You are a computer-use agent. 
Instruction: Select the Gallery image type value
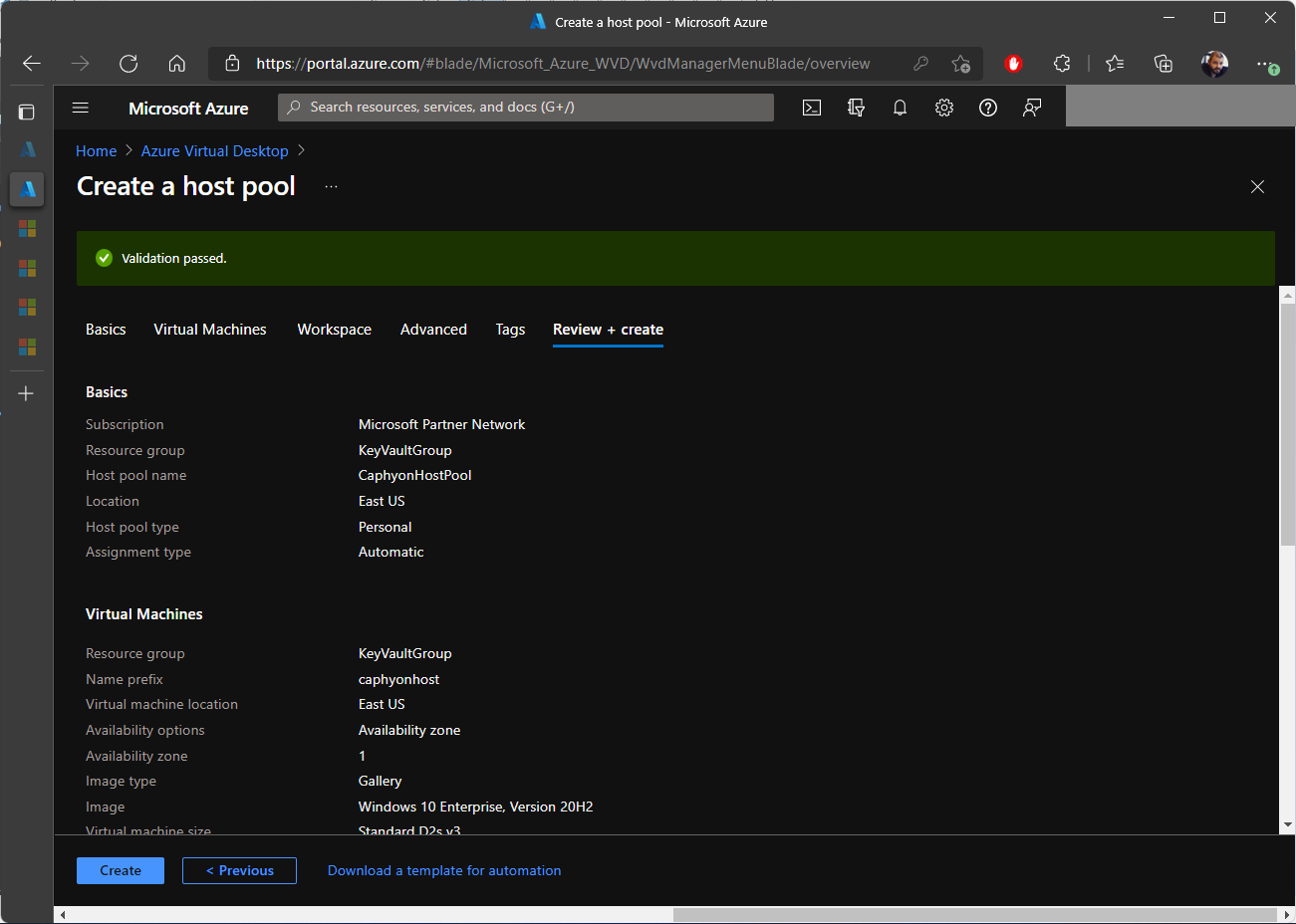tap(381, 782)
